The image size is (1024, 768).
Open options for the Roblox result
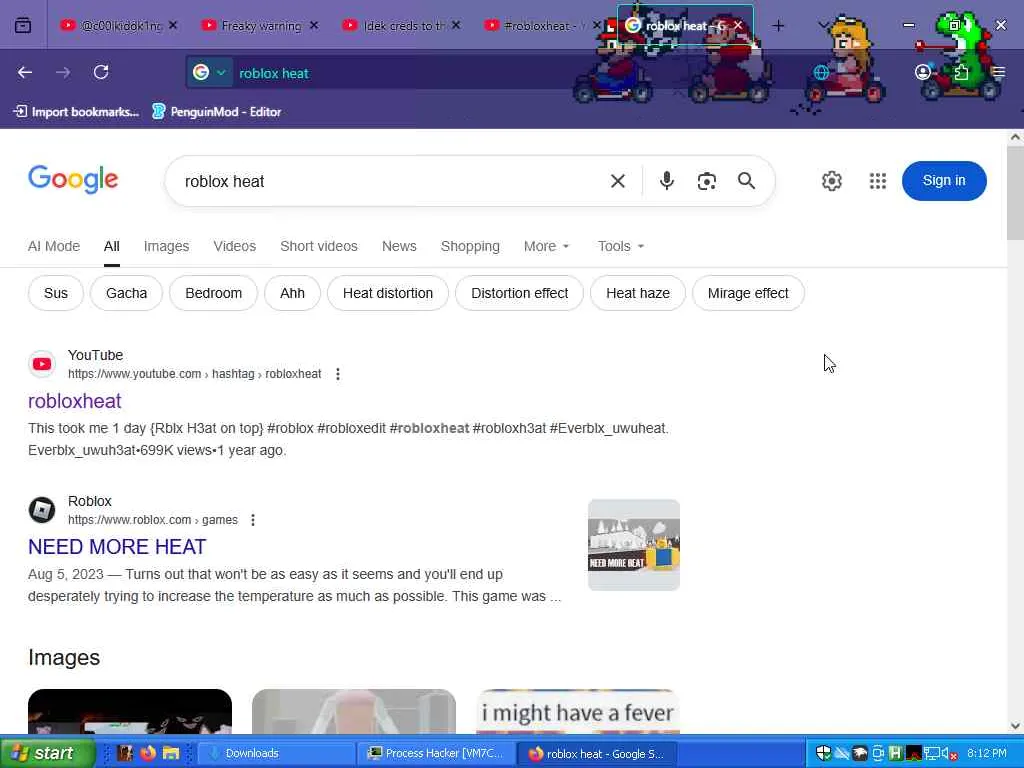pyautogui.click(x=253, y=520)
